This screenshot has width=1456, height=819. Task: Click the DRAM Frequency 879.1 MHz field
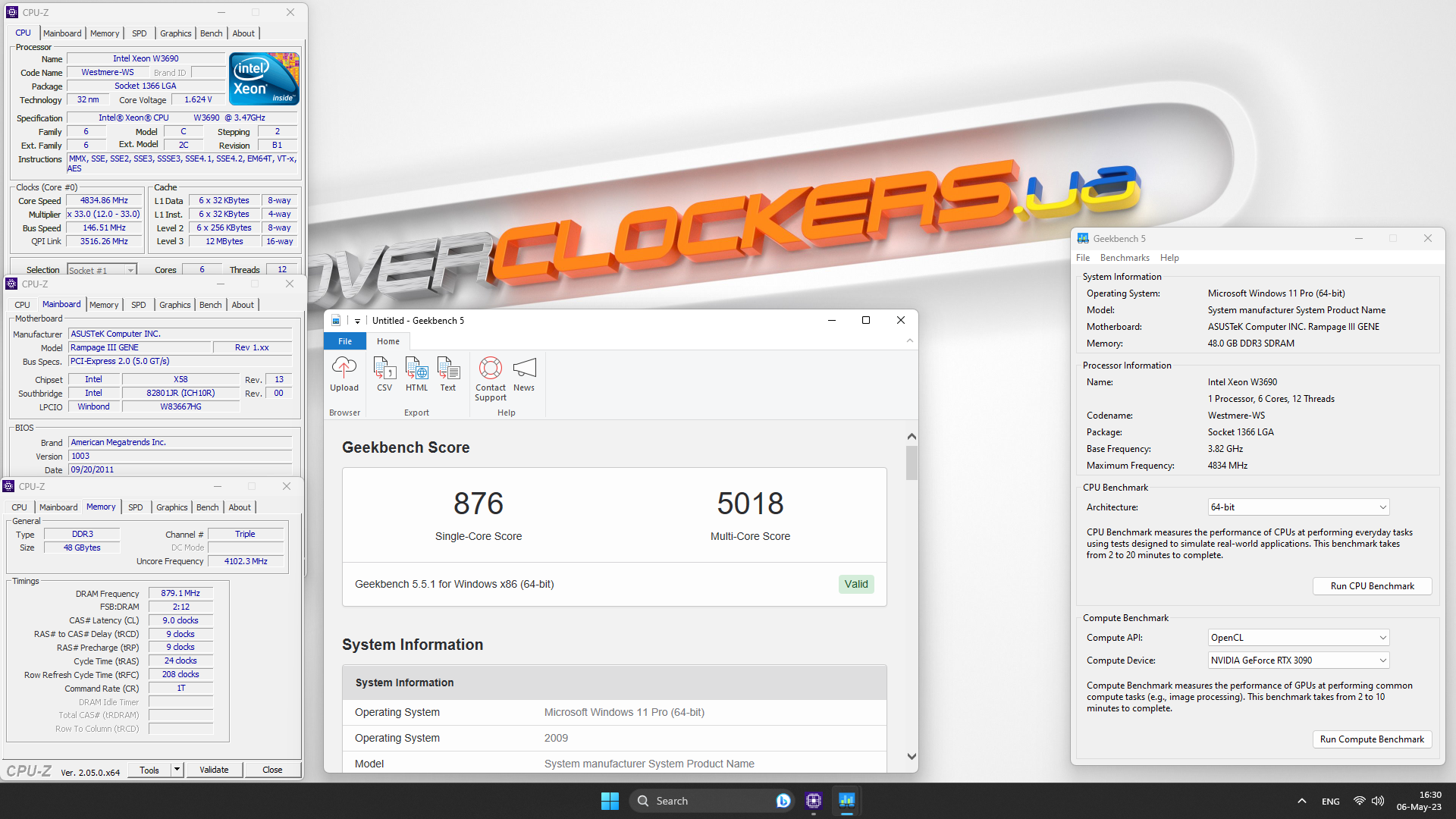pyautogui.click(x=180, y=594)
